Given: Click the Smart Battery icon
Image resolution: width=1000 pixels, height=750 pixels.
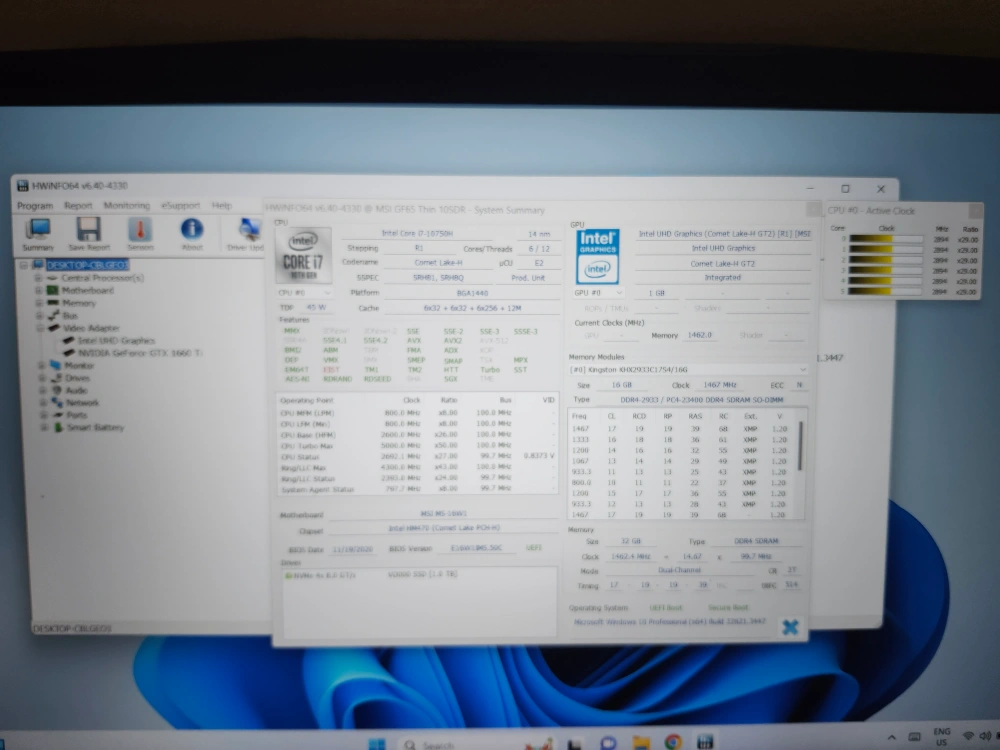Looking at the screenshot, I should point(59,427).
